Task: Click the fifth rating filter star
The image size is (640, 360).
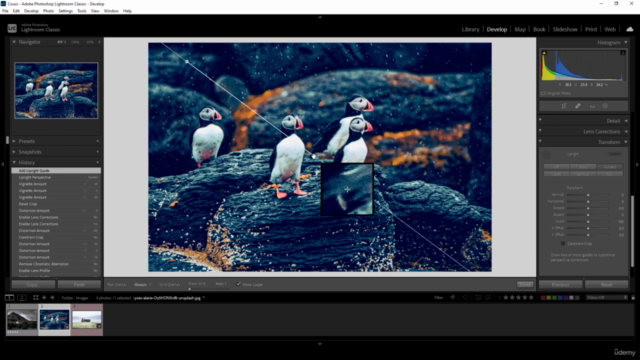Action: pos(531,298)
